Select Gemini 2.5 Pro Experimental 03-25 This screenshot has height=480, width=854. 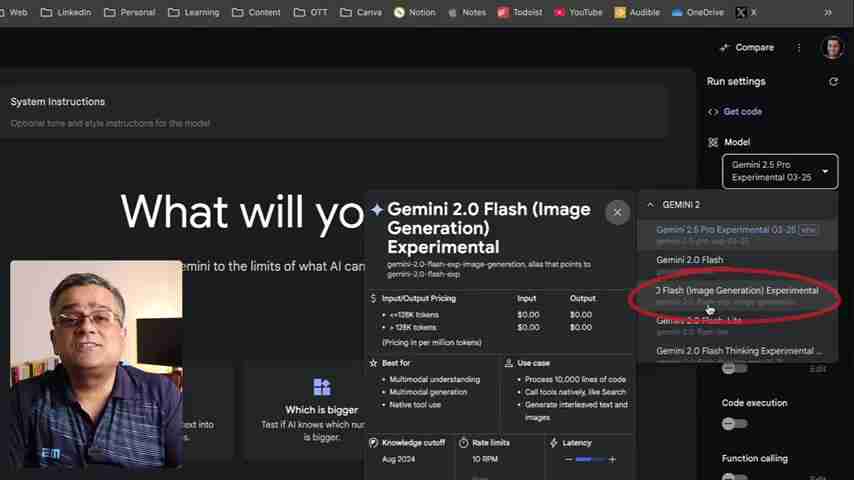tap(737, 235)
